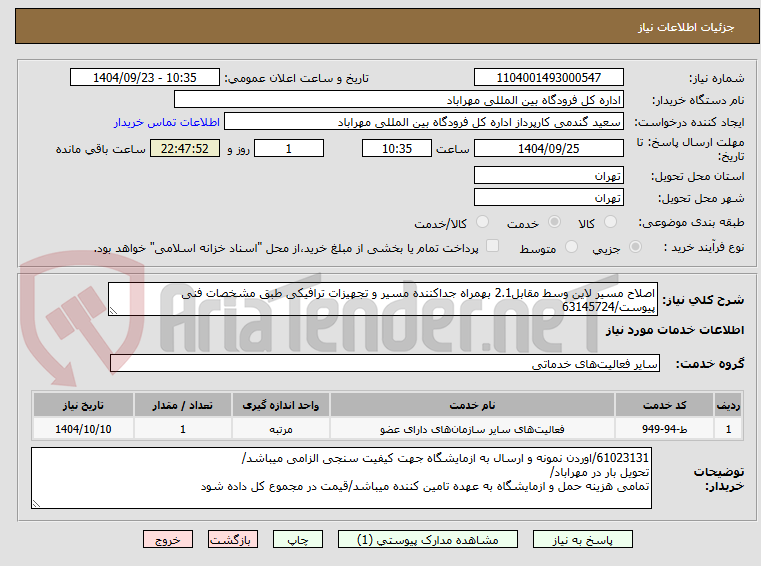Click the ایجاد کننده درخواست field

[424, 122]
